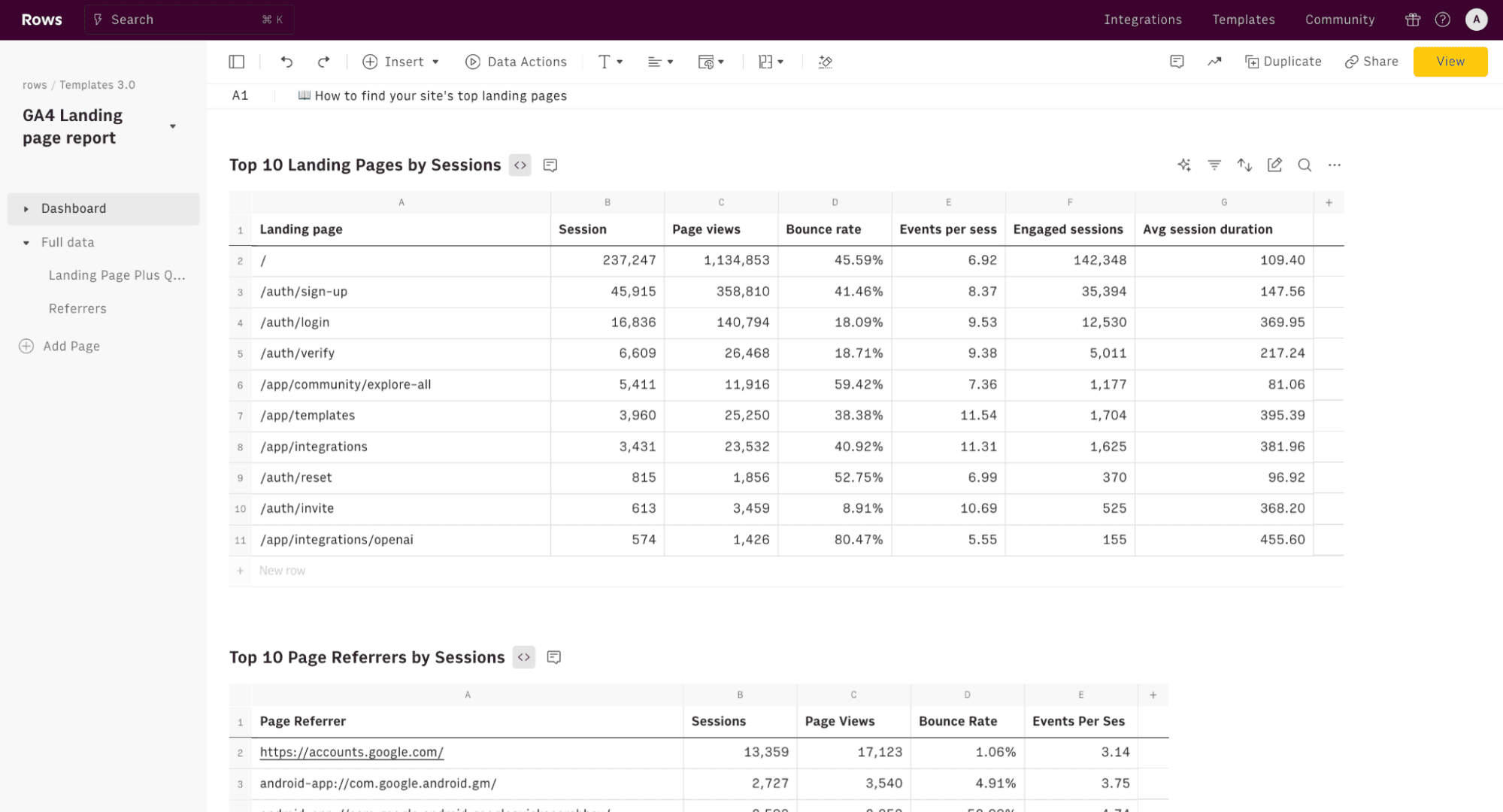The image size is (1503, 812).
Task: Open Data Actions menu
Action: click(516, 62)
